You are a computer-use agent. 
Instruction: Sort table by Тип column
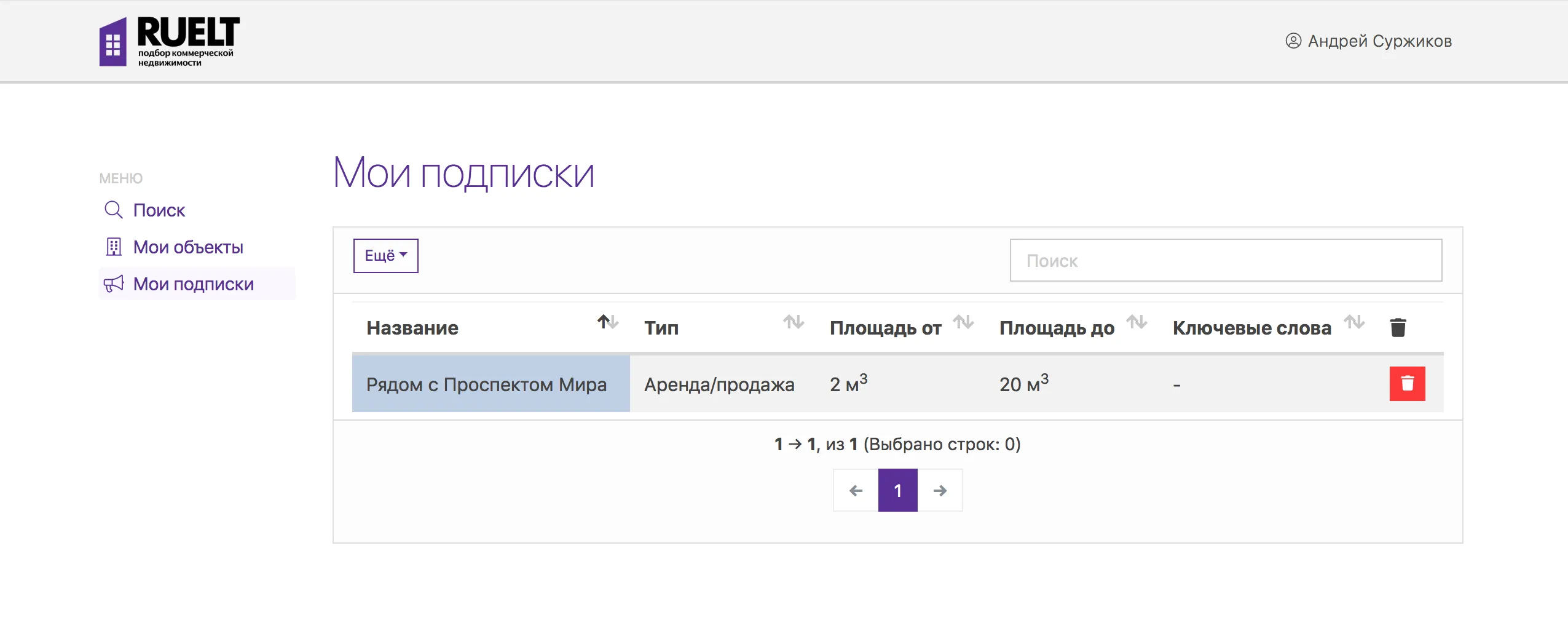[x=793, y=322]
